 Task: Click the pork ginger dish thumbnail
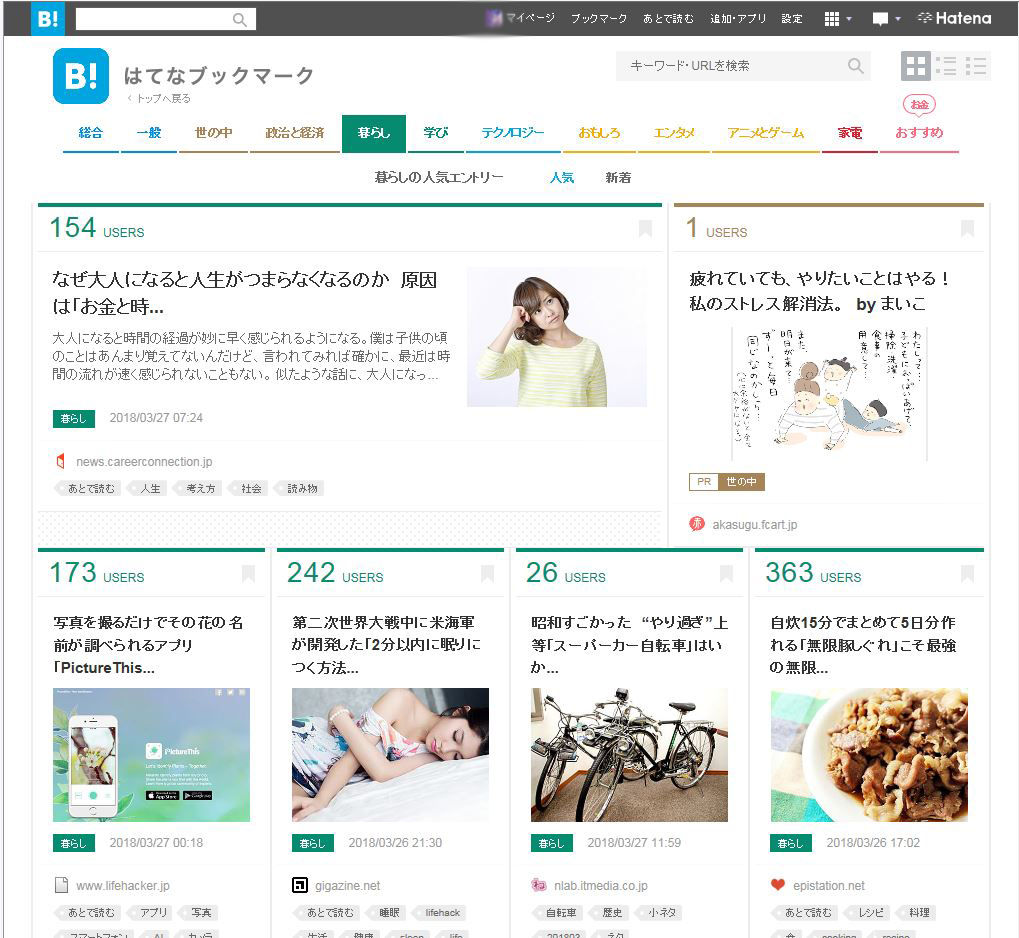[869, 755]
